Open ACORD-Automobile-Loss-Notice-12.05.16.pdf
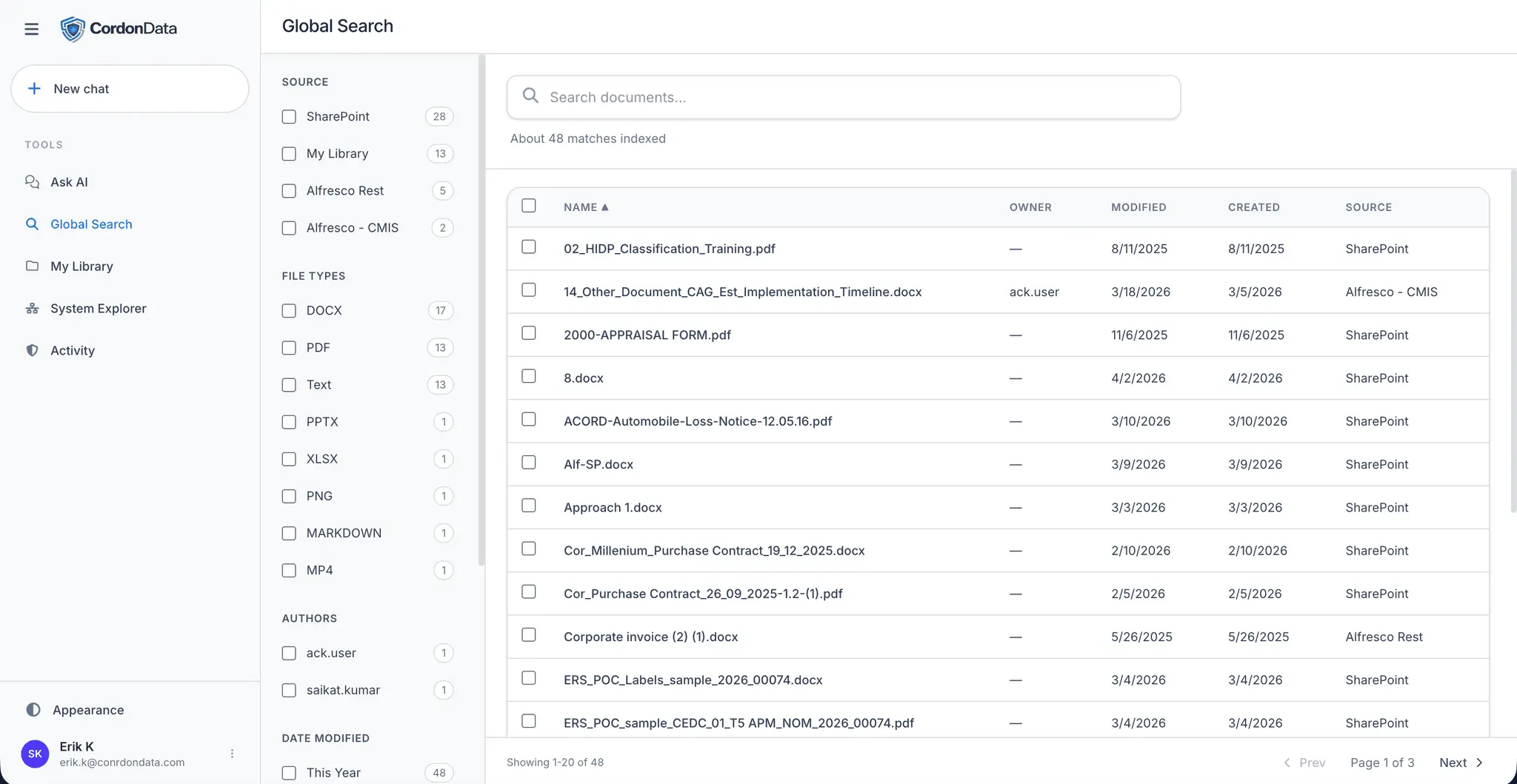 tap(698, 421)
